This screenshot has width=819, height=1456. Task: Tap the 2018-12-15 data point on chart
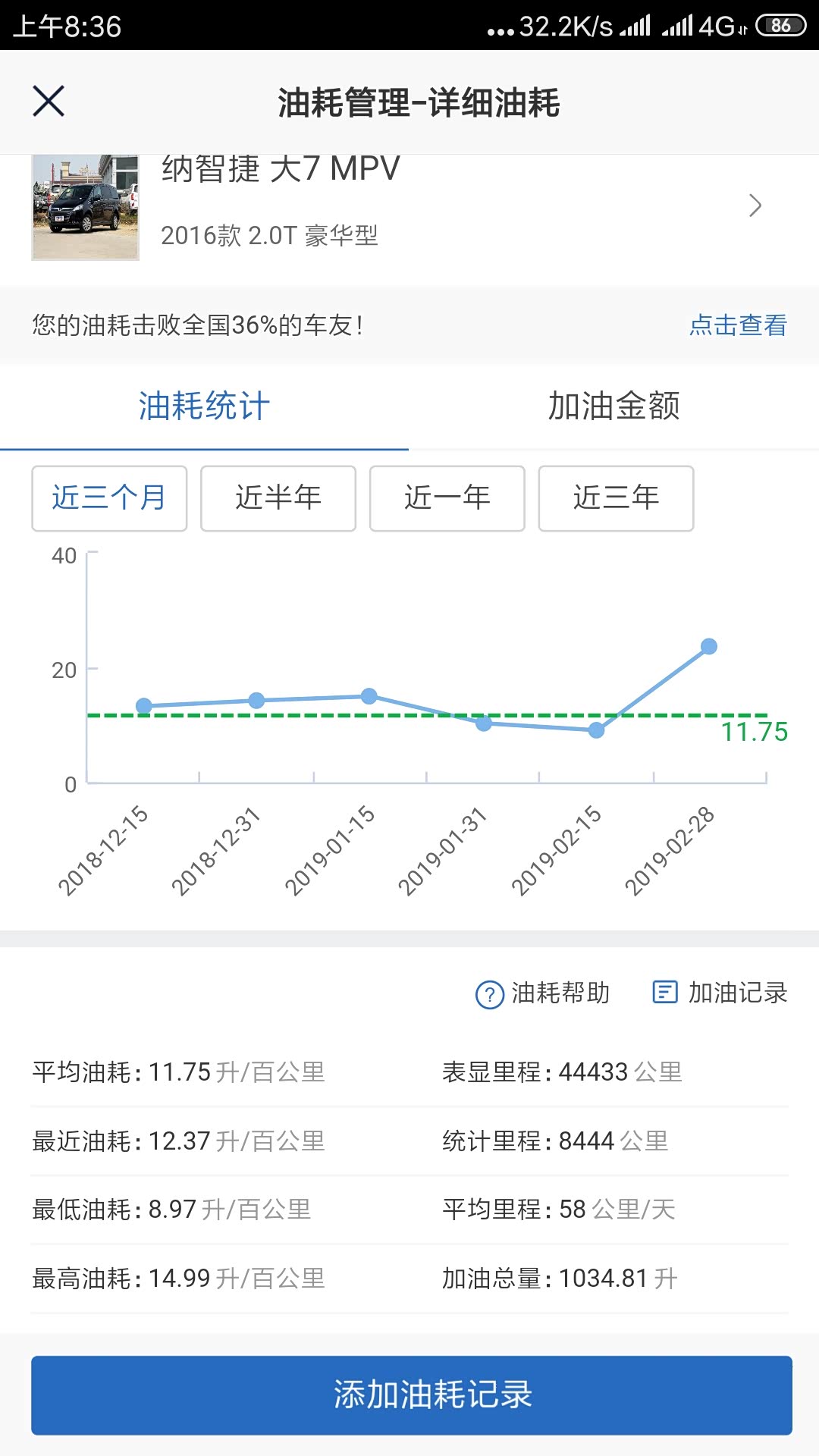(x=144, y=706)
